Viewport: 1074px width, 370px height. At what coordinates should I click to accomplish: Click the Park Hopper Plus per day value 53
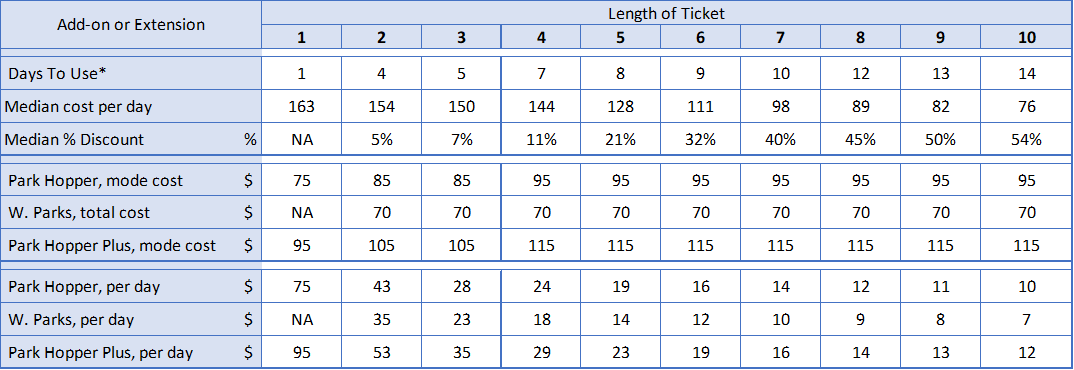coord(382,352)
